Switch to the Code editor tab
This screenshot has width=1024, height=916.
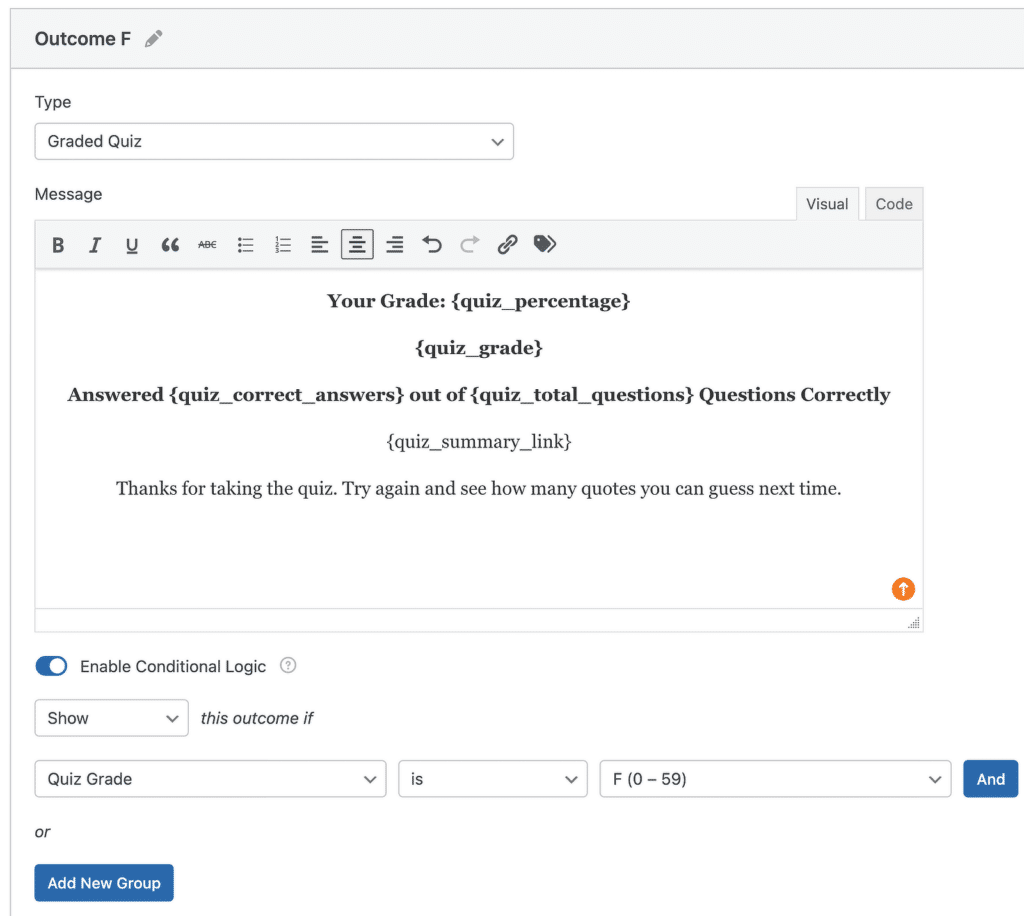[x=893, y=204]
